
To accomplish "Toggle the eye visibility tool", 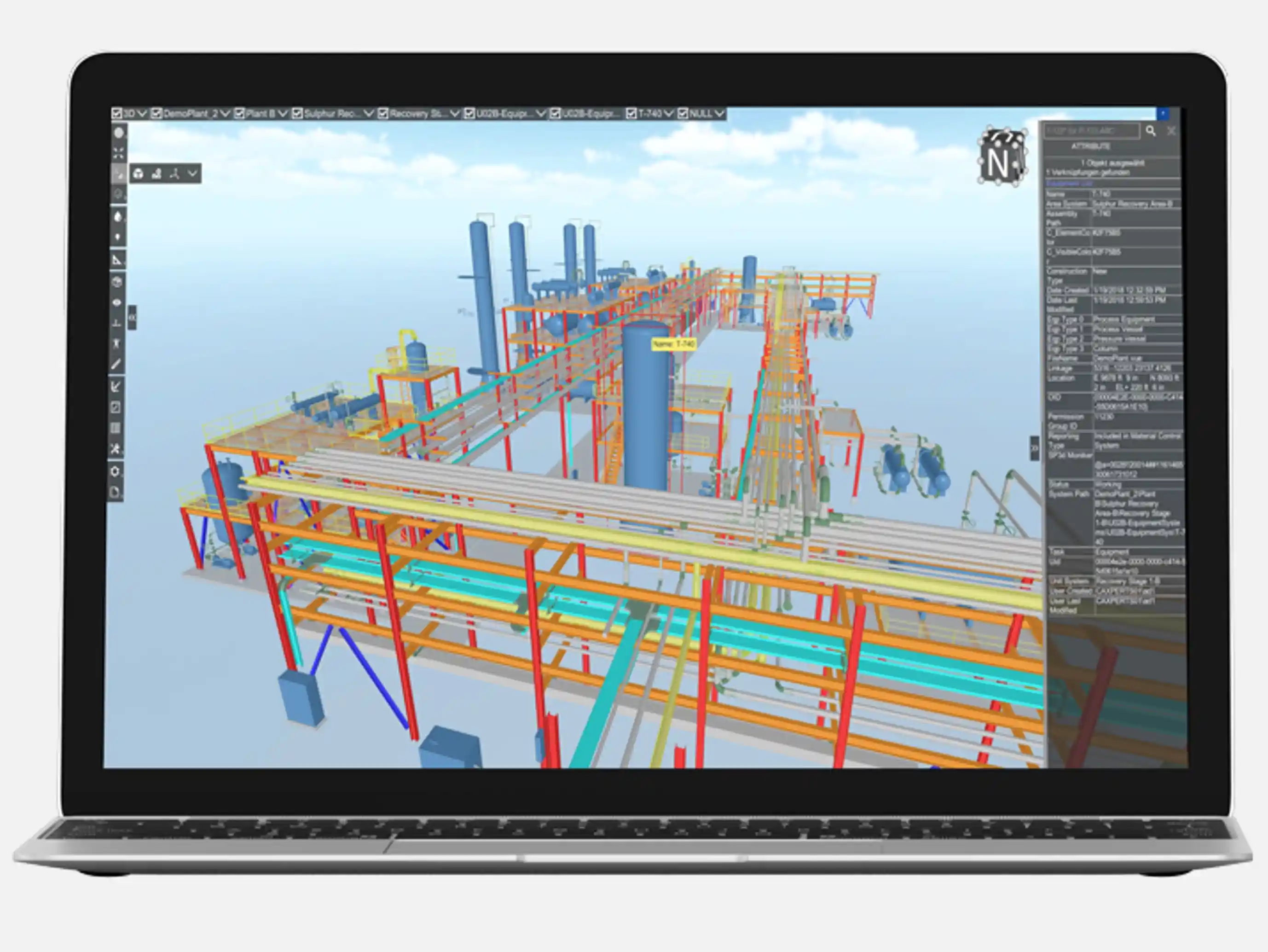I will click(117, 302).
